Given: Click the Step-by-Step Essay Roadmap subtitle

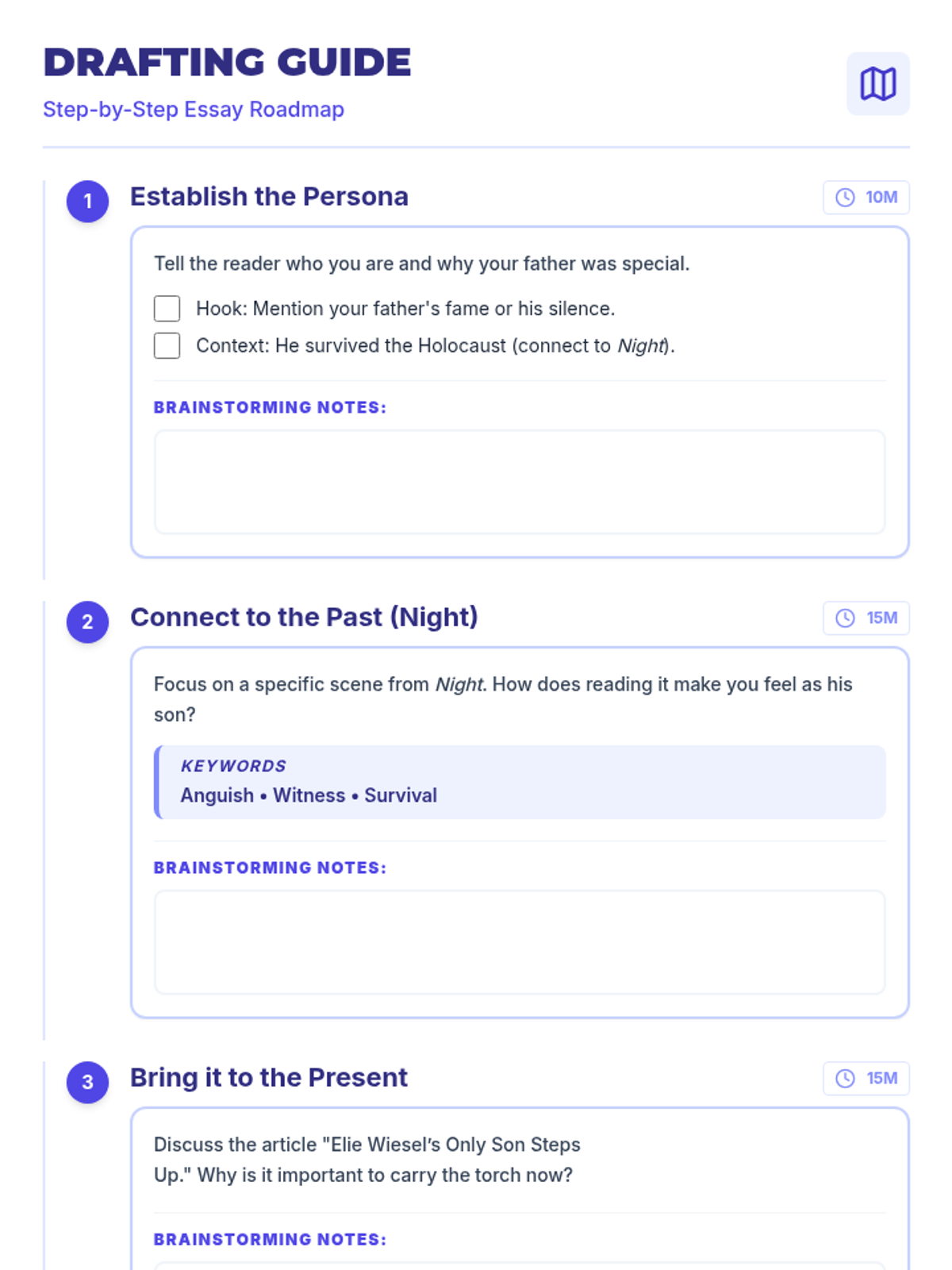Looking at the screenshot, I should click(194, 110).
